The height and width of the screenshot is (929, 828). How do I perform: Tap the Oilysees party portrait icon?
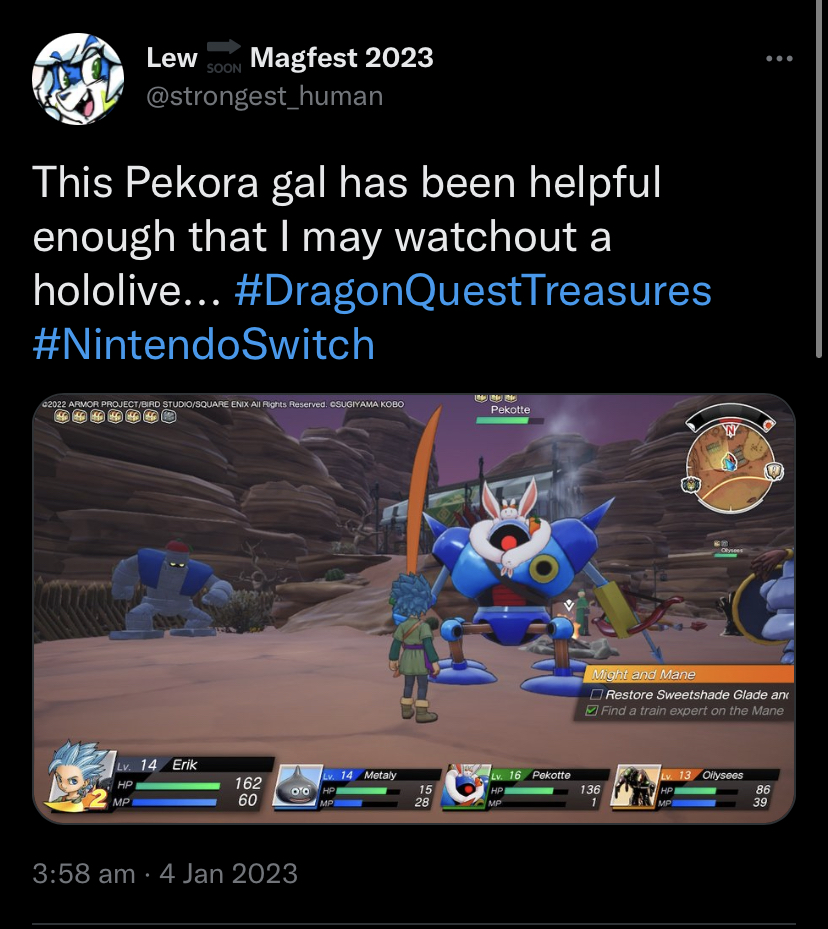pos(636,786)
